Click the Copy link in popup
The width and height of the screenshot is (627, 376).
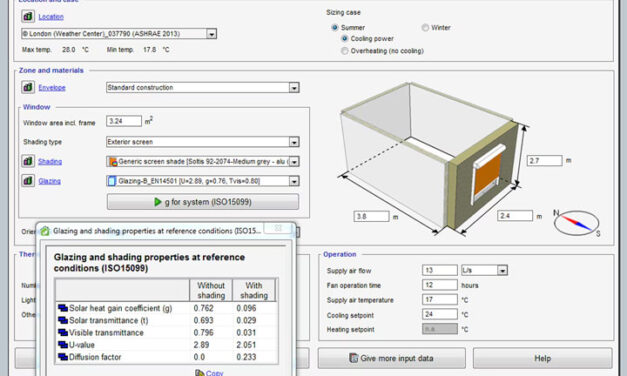pyautogui.click(x=214, y=373)
